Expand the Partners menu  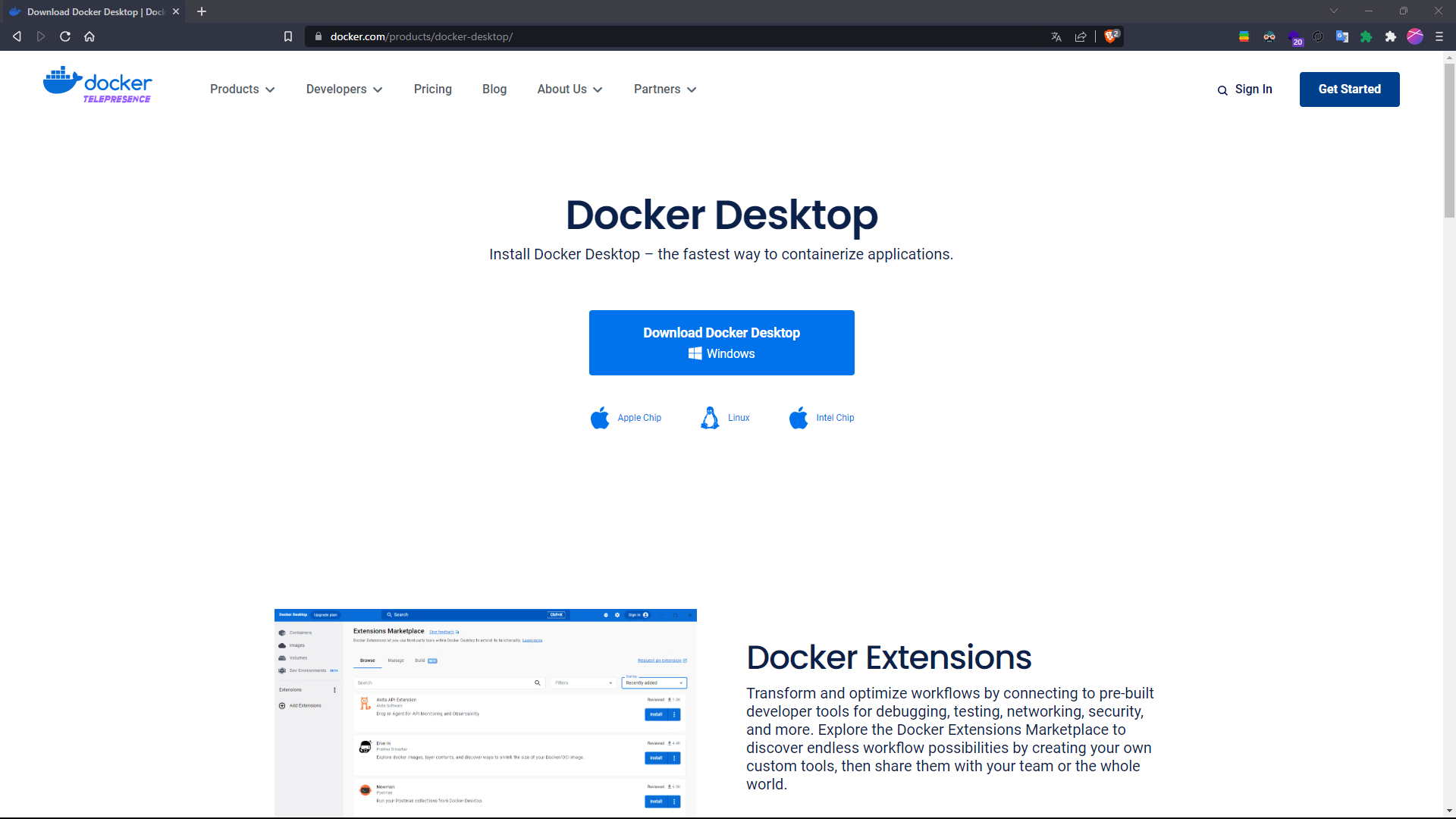664,89
